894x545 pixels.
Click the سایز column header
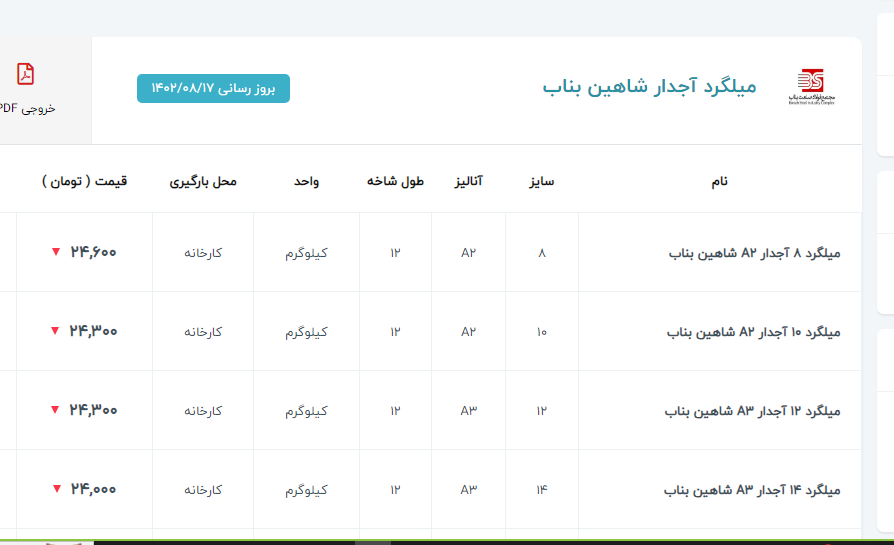tap(541, 181)
